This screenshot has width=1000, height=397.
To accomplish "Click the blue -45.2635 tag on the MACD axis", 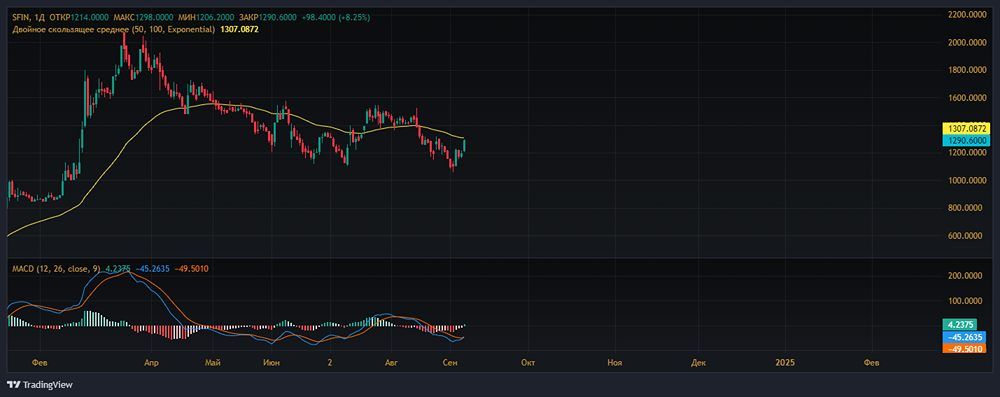I will click(963, 336).
